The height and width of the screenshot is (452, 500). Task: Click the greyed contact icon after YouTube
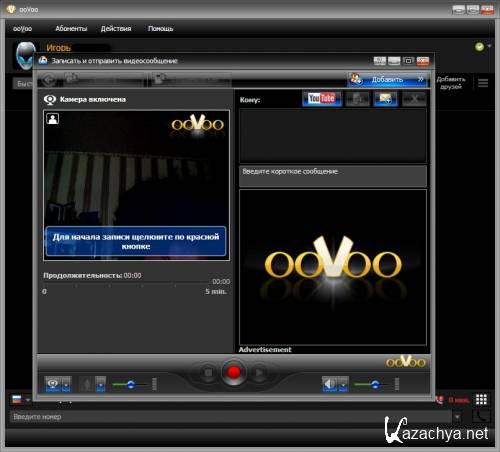(x=357, y=99)
